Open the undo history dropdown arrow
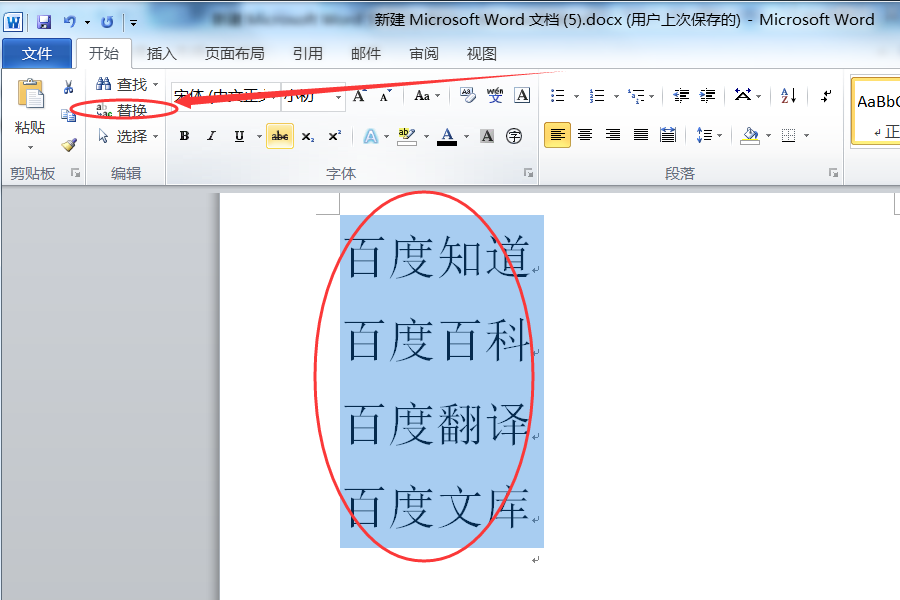The width and height of the screenshot is (900, 600). (x=87, y=22)
